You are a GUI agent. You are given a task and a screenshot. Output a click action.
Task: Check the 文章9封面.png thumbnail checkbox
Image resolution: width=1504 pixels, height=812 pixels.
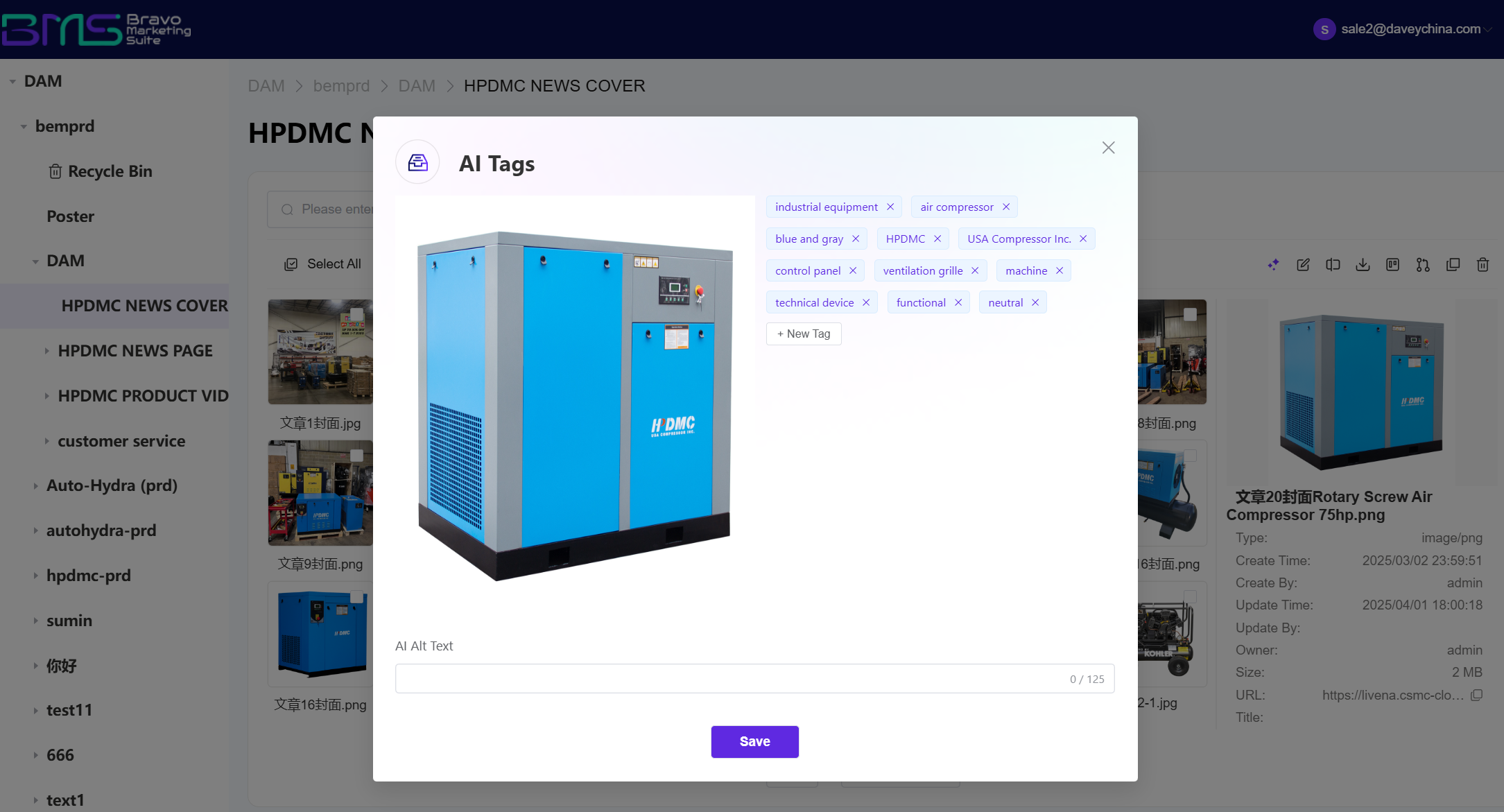tap(357, 456)
